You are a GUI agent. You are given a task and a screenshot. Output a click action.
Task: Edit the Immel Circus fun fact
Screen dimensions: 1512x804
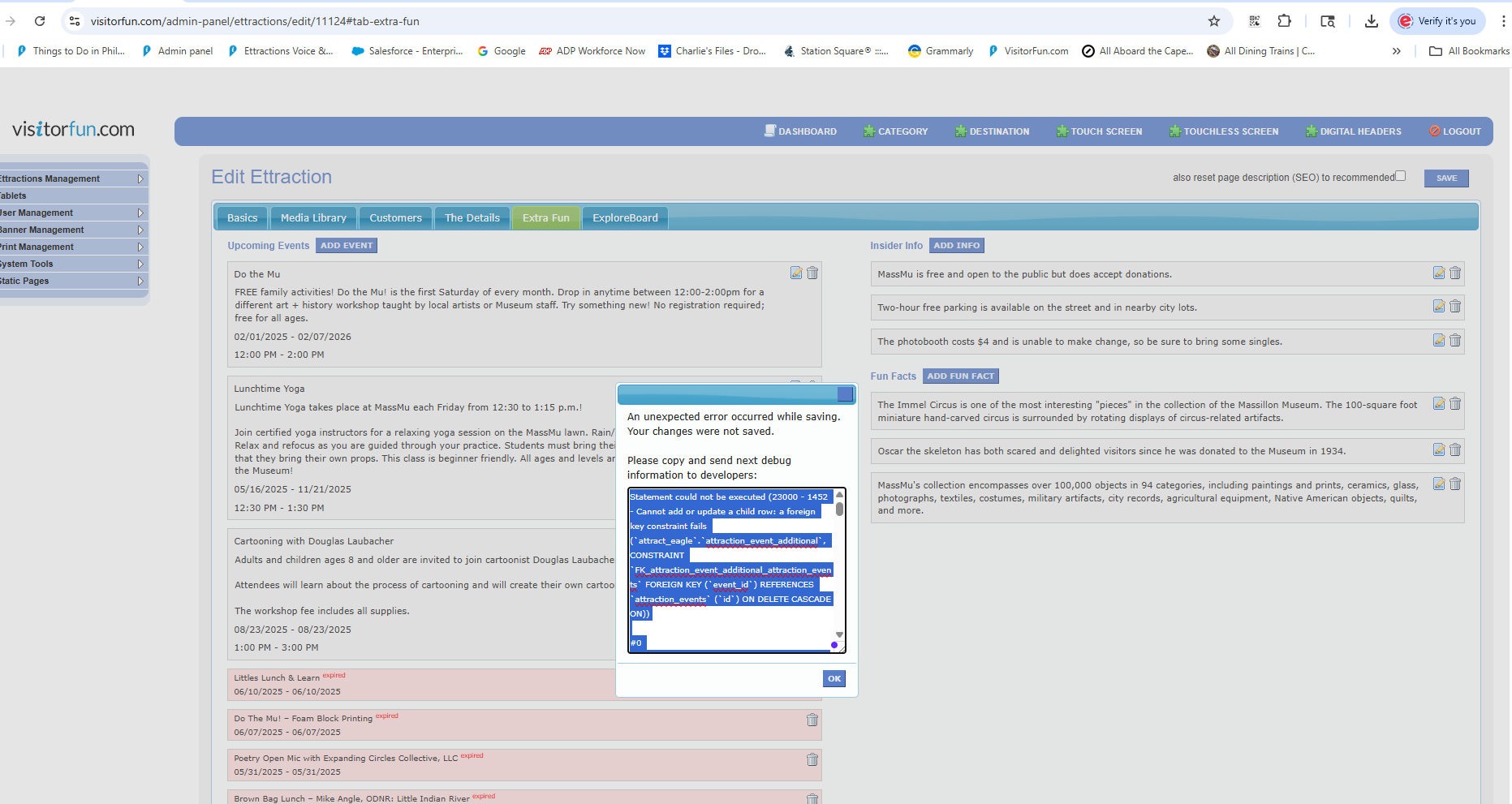1439,404
